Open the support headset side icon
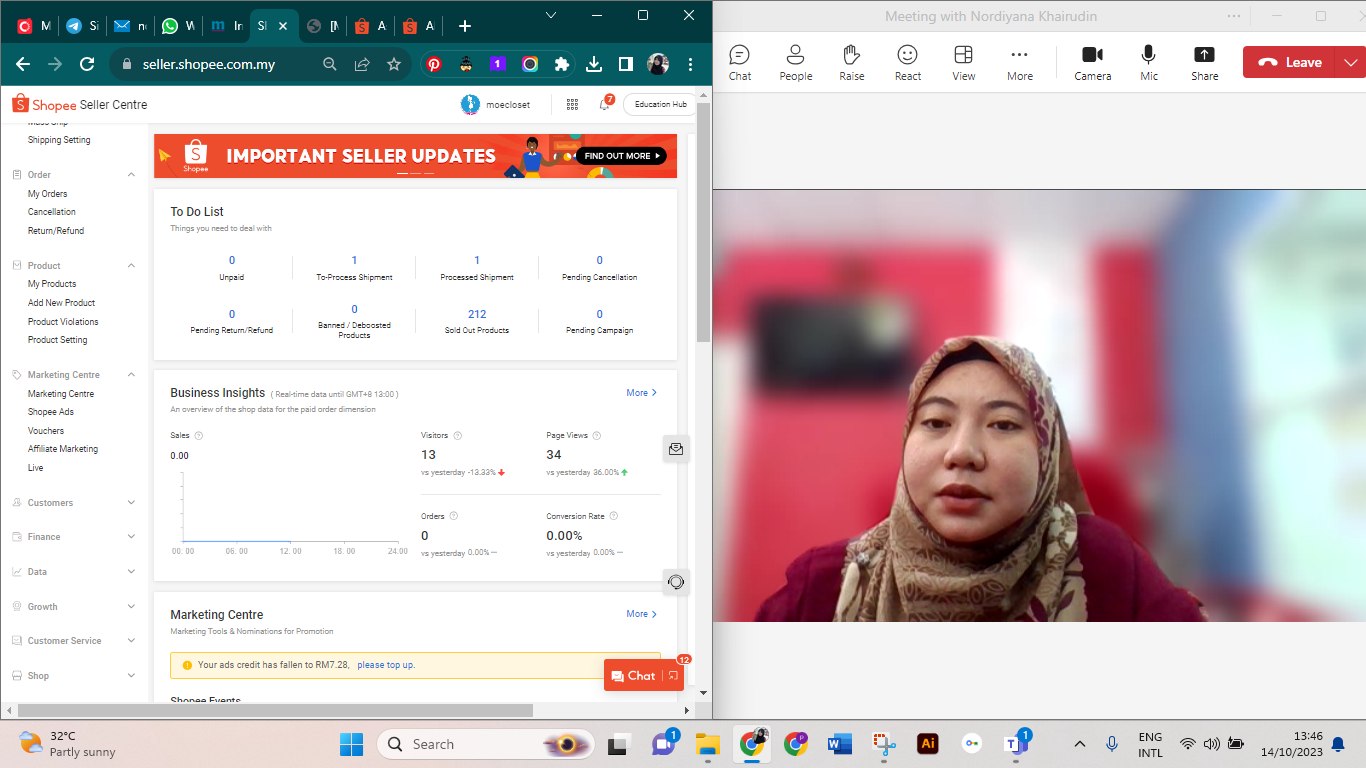The image size is (1366, 768). (676, 582)
